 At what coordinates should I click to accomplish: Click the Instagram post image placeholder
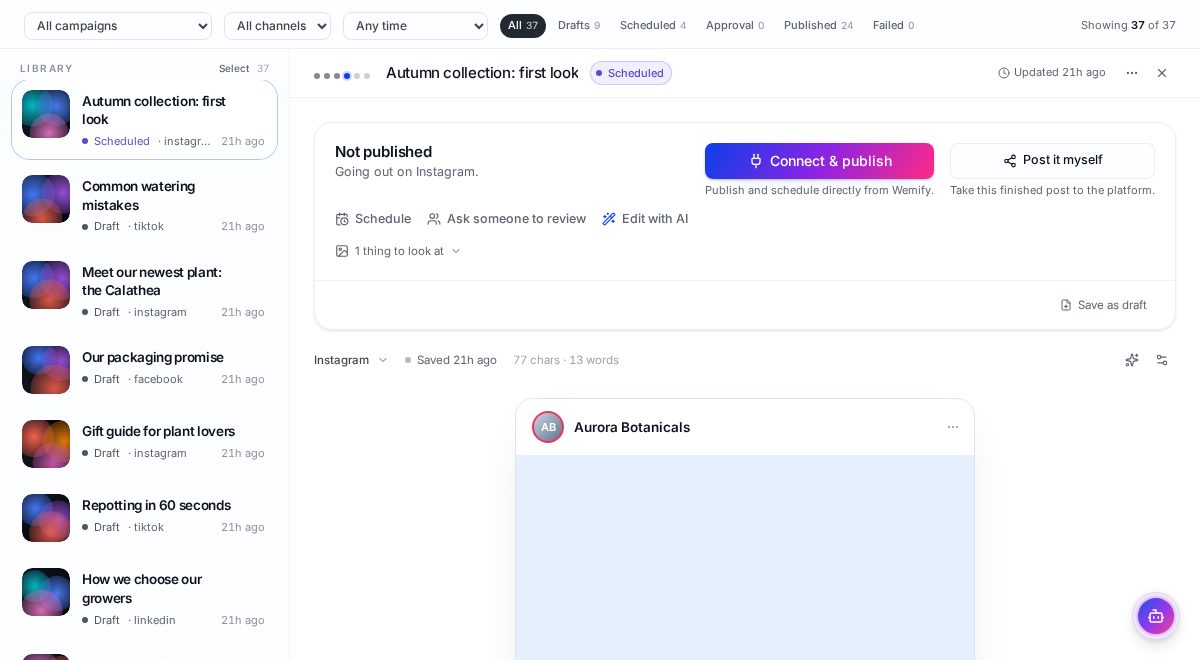point(745,557)
